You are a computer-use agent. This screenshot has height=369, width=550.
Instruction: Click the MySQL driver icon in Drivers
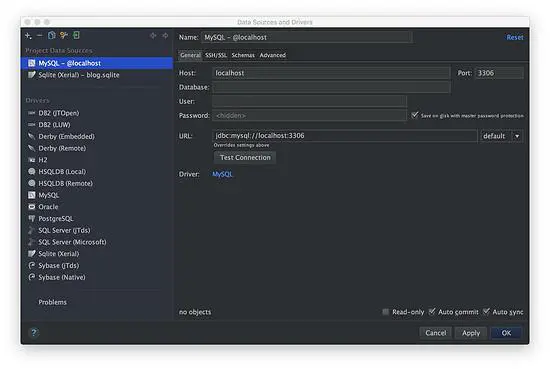[32, 195]
